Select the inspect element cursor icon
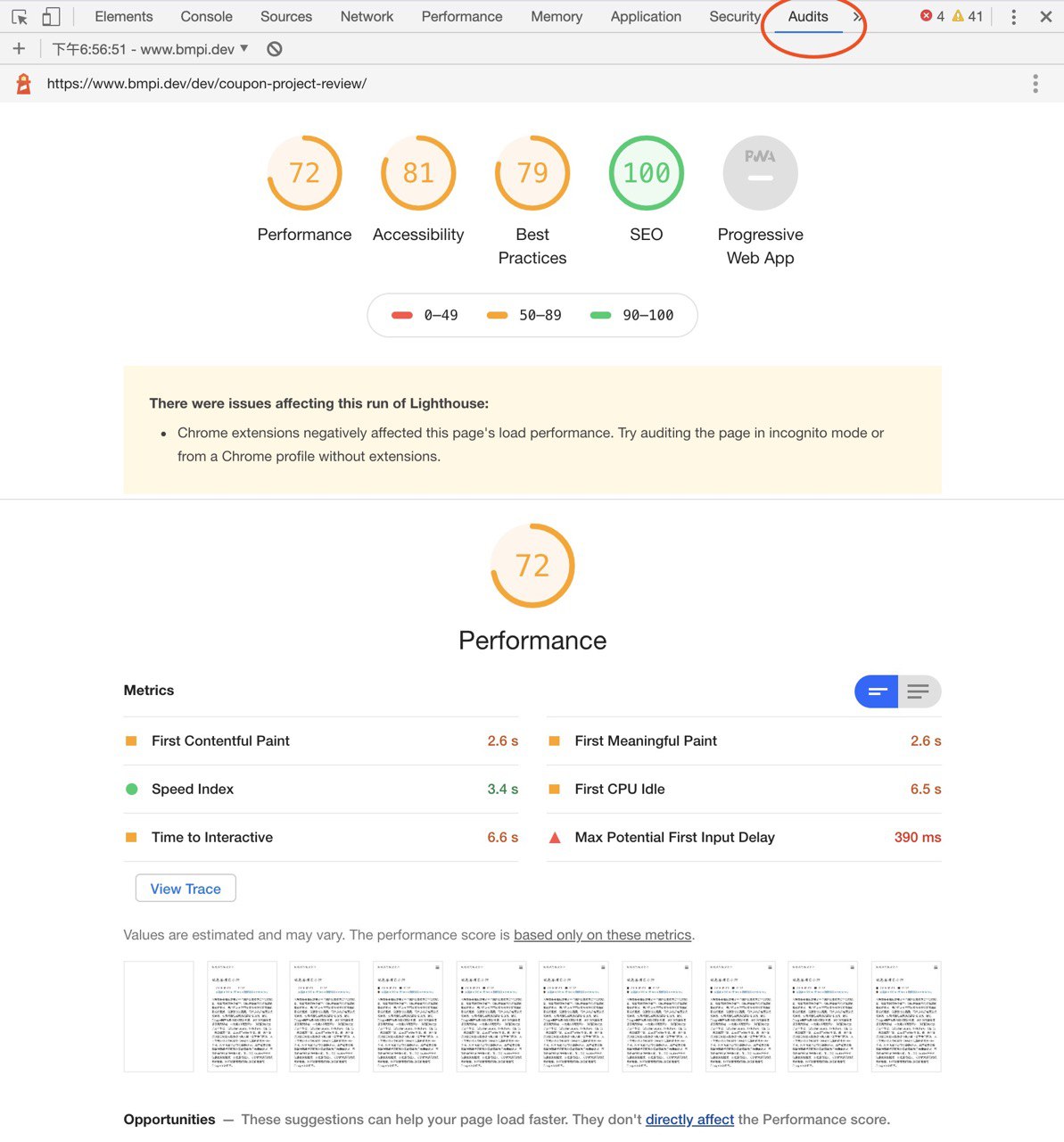The image size is (1064, 1142). coord(20,17)
